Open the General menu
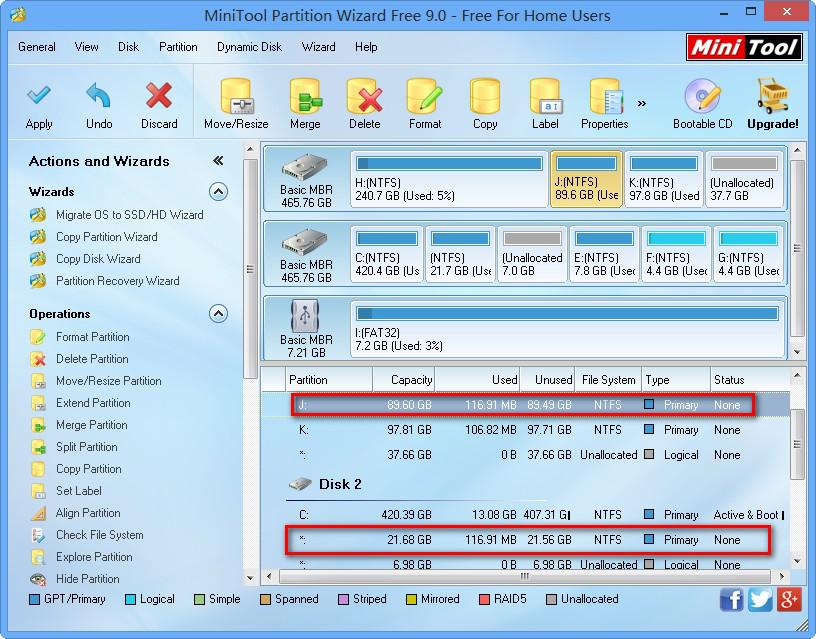Image resolution: width=816 pixels, height=639 pixels. [x=37, y=47]
